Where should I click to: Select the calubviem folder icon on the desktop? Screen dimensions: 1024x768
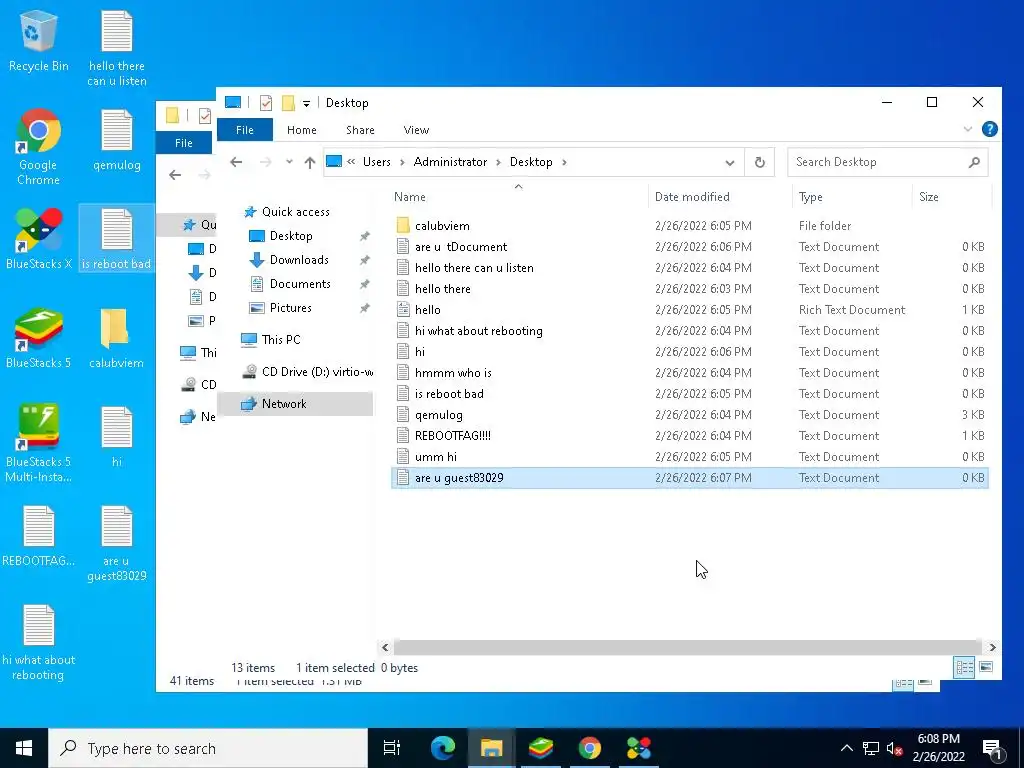click(116, 338)
